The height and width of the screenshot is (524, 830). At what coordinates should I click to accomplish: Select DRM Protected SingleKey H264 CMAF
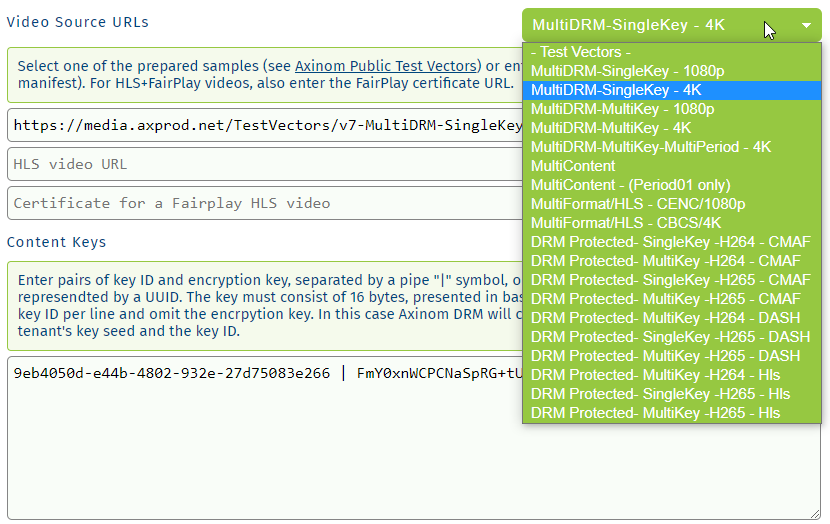(670, 242)
